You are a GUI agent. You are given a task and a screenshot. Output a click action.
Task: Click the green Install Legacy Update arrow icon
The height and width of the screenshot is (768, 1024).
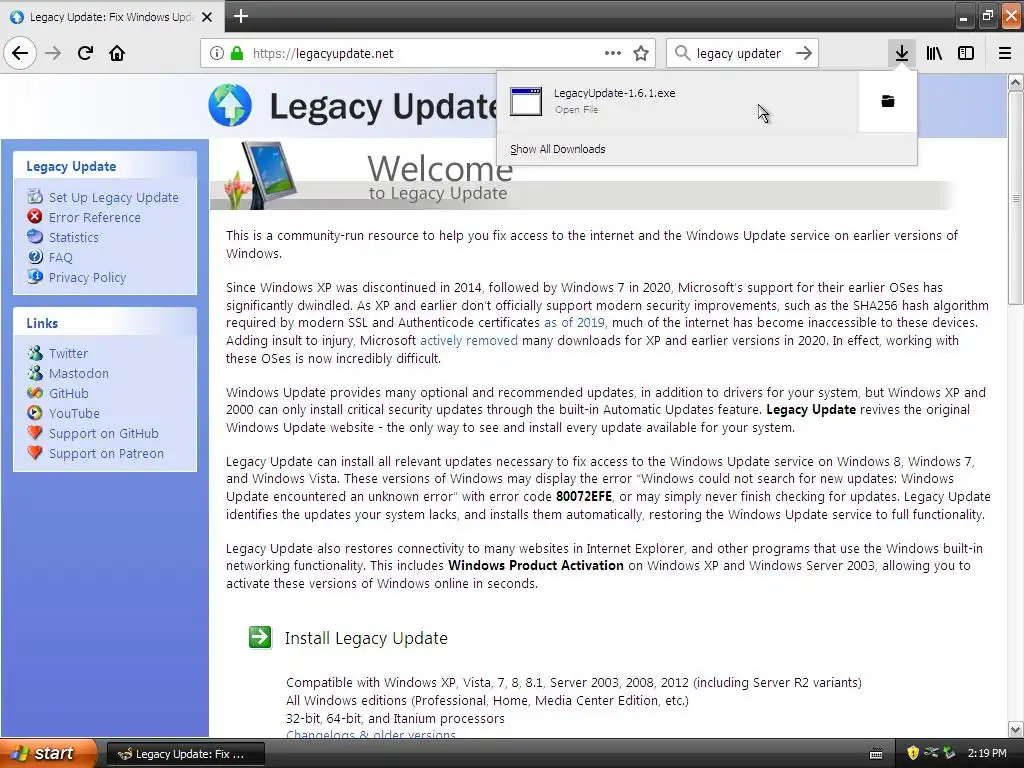(x=260, y=637)
